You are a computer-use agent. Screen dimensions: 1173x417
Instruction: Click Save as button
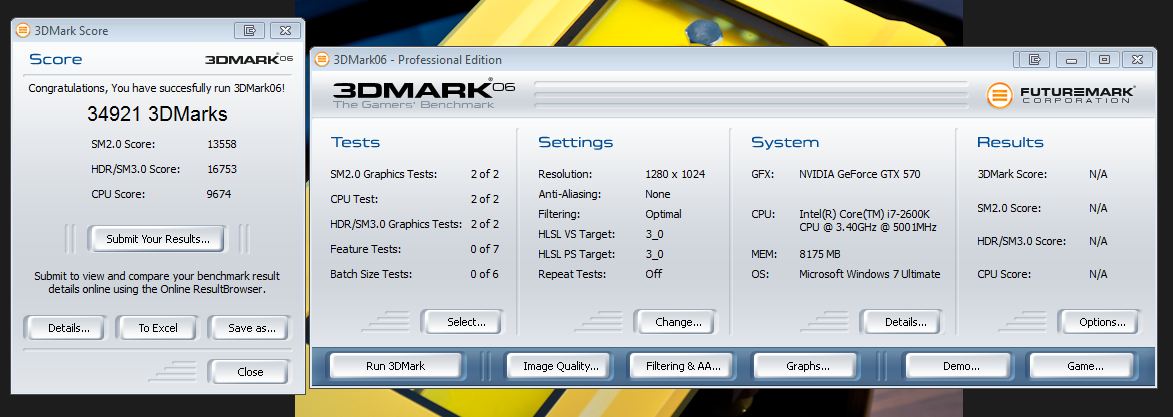coord(248,328)
